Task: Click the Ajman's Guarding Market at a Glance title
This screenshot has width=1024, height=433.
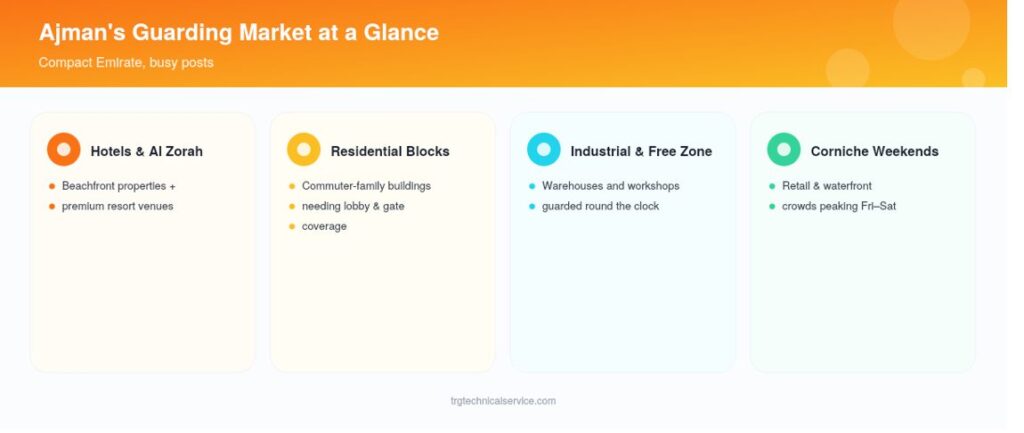Action: [238, 32]
